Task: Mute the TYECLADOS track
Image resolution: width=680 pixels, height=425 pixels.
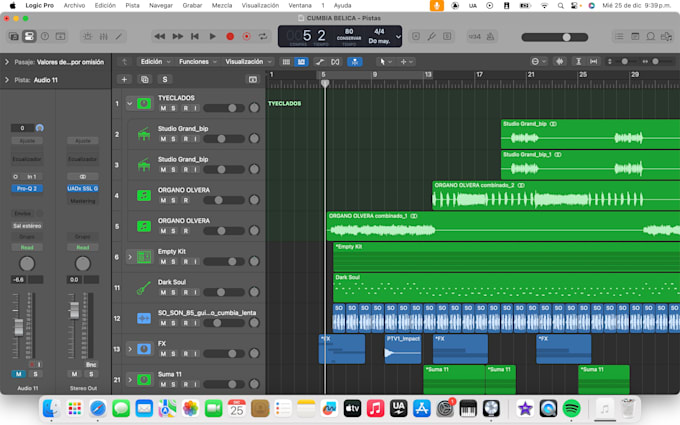Action: point(163,108)
